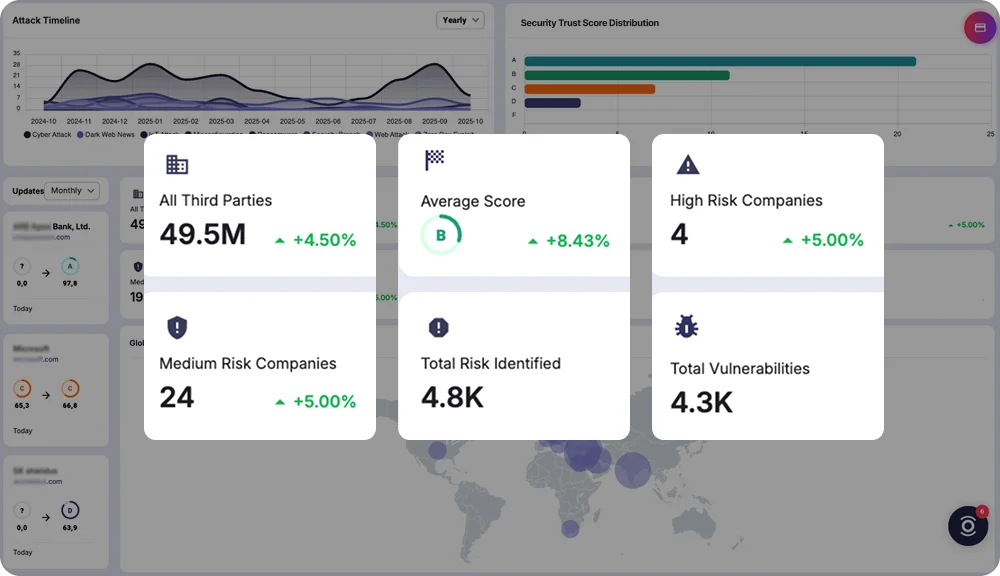Image resolution: width=1000 pixels, height=576 pixels.
Task: Click the shield icon above Medium Risk Companies
Action: point(177,327)
